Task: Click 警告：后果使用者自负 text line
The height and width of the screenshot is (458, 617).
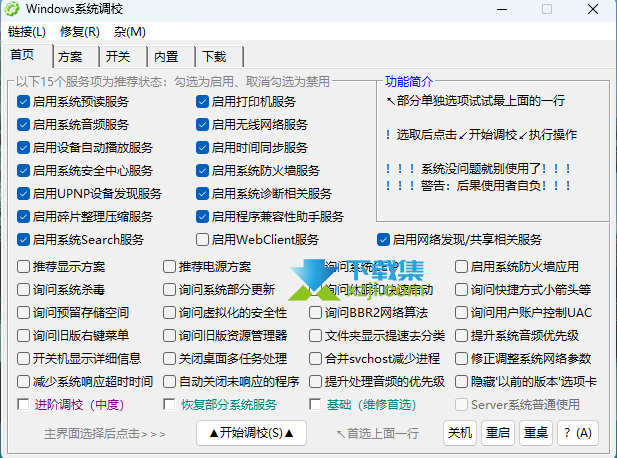Action: tap(478, 185)
